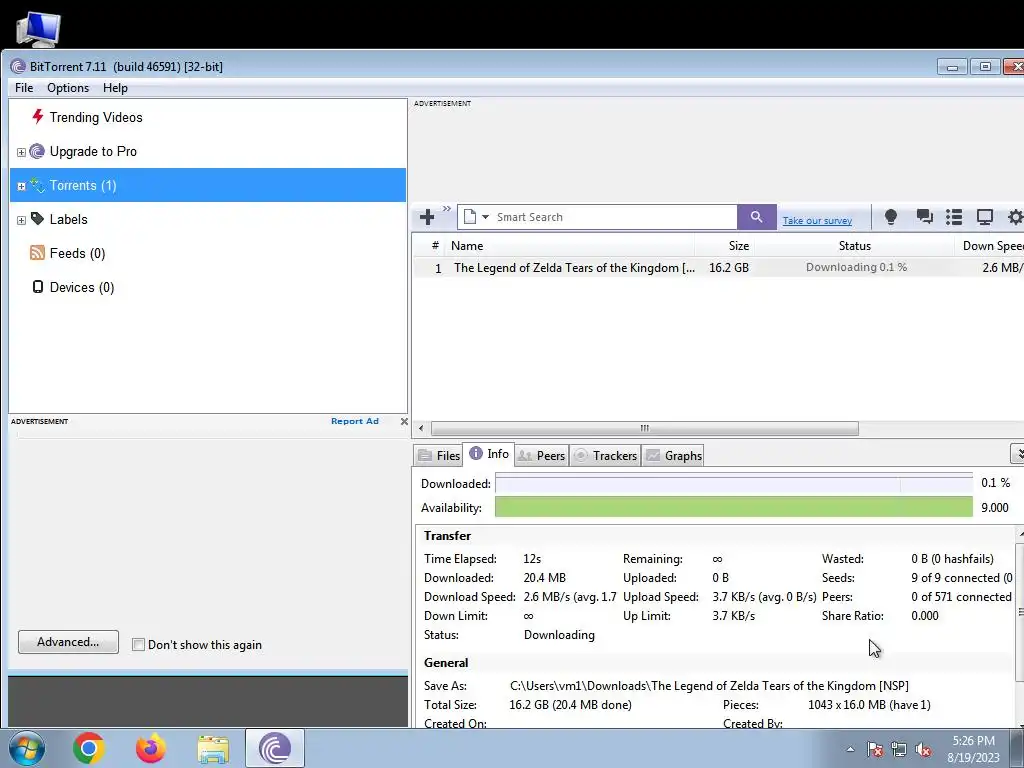Click the remote monitor icon in toolbar

coord(984,217)
